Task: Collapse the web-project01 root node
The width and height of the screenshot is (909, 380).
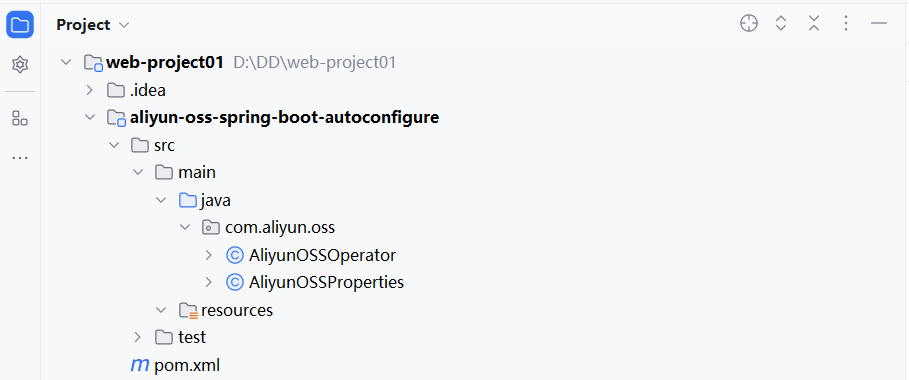Action: tap(66, 62)
